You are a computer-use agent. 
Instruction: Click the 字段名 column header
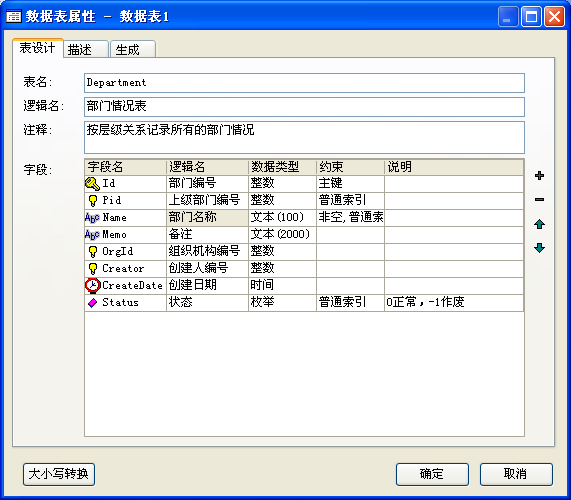126,167
